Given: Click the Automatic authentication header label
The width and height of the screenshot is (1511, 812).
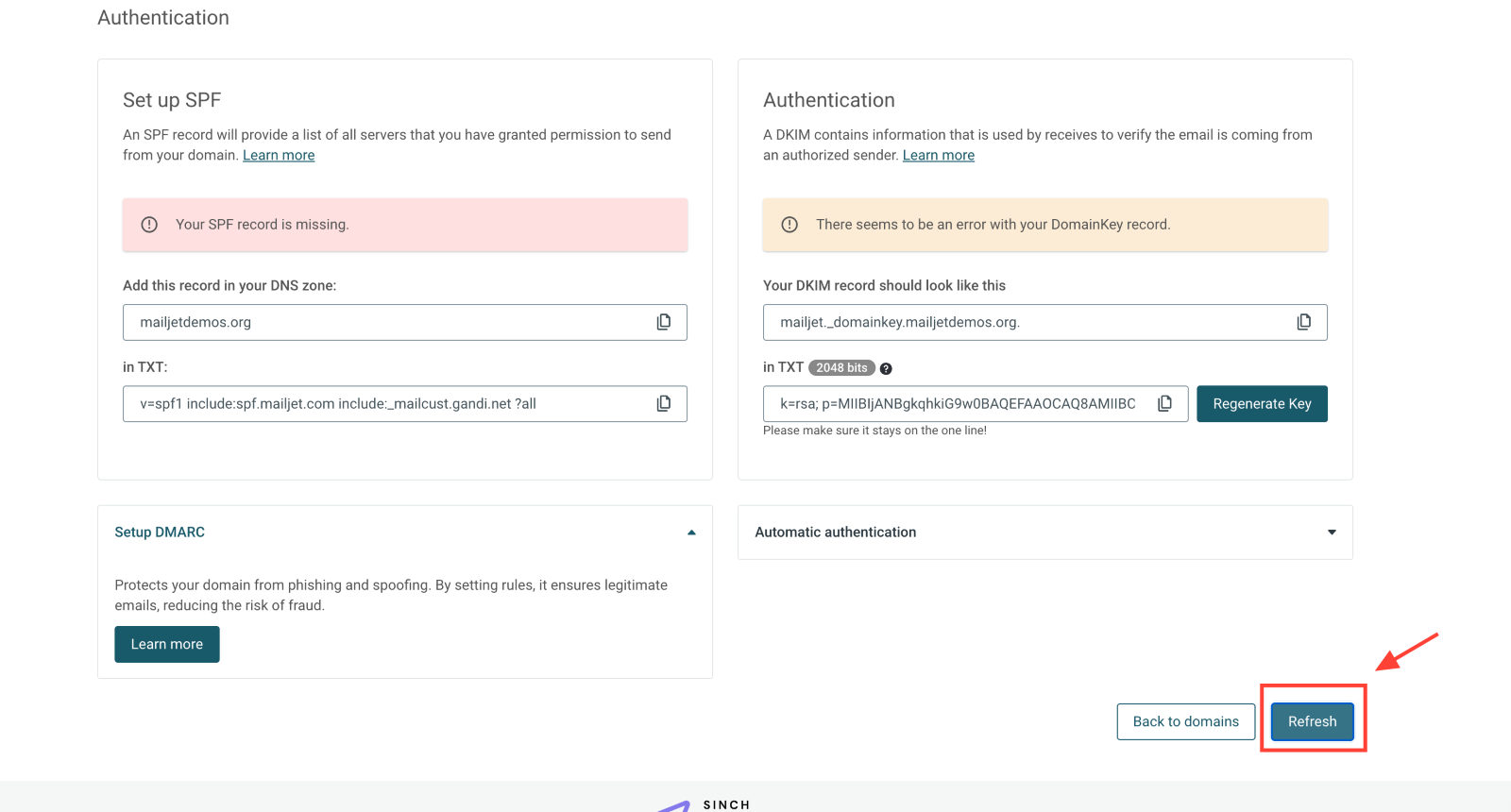Looking at the screenshot, I should pos(836,532).
